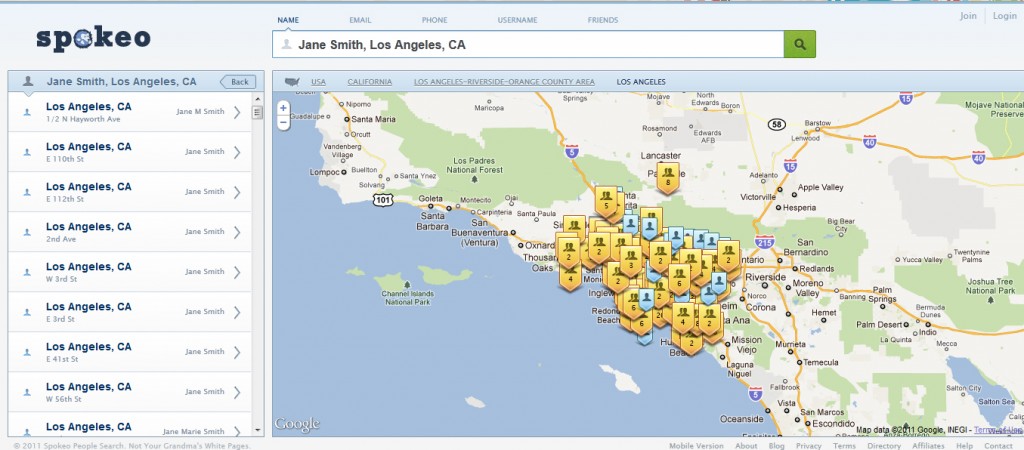Screen dimensions: 1024x450
Task: Expand the E 3rd St result chevron
Action: tap(236, 312)
